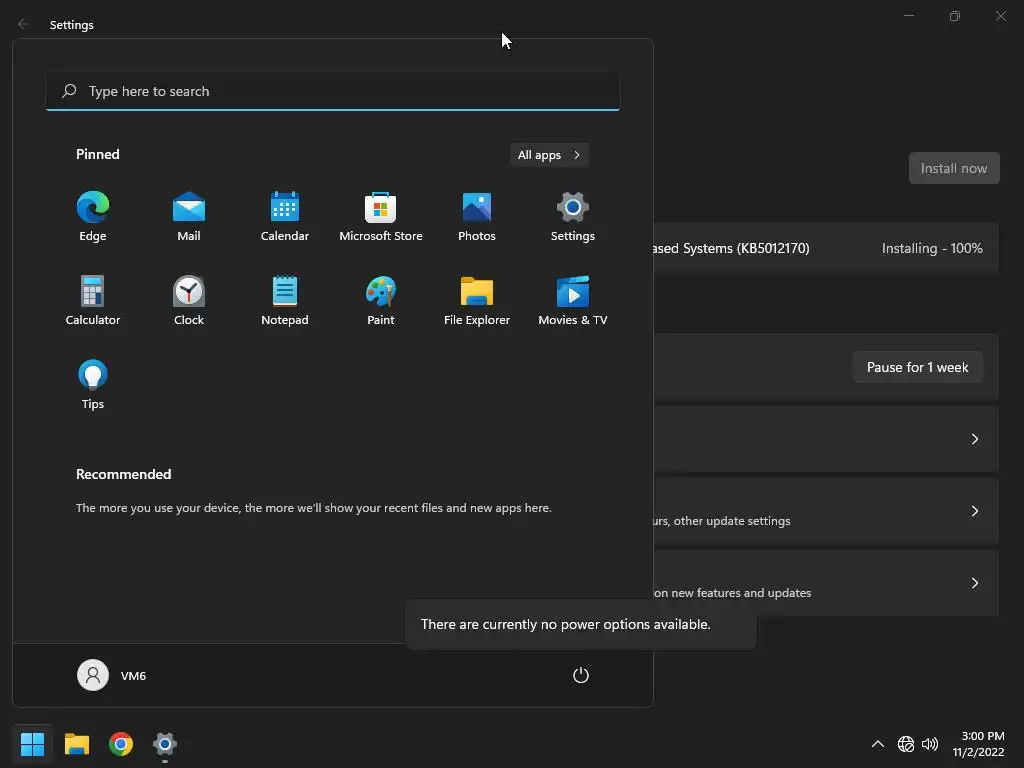Open Google Chrome from the taskbar
The image size is (1024, 768).
tap(121, 744)
